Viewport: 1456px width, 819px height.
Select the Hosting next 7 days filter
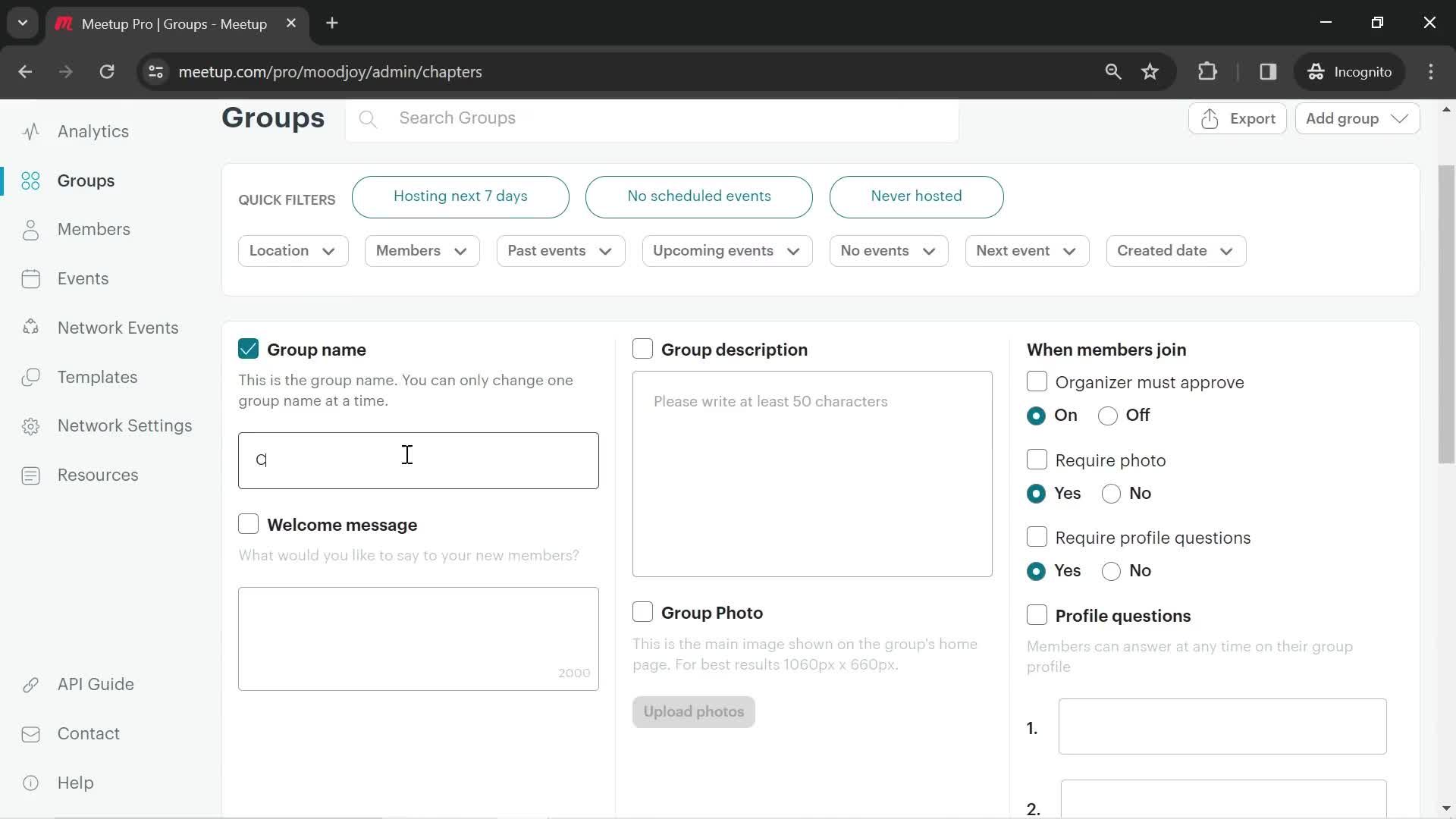click(461, 196)
